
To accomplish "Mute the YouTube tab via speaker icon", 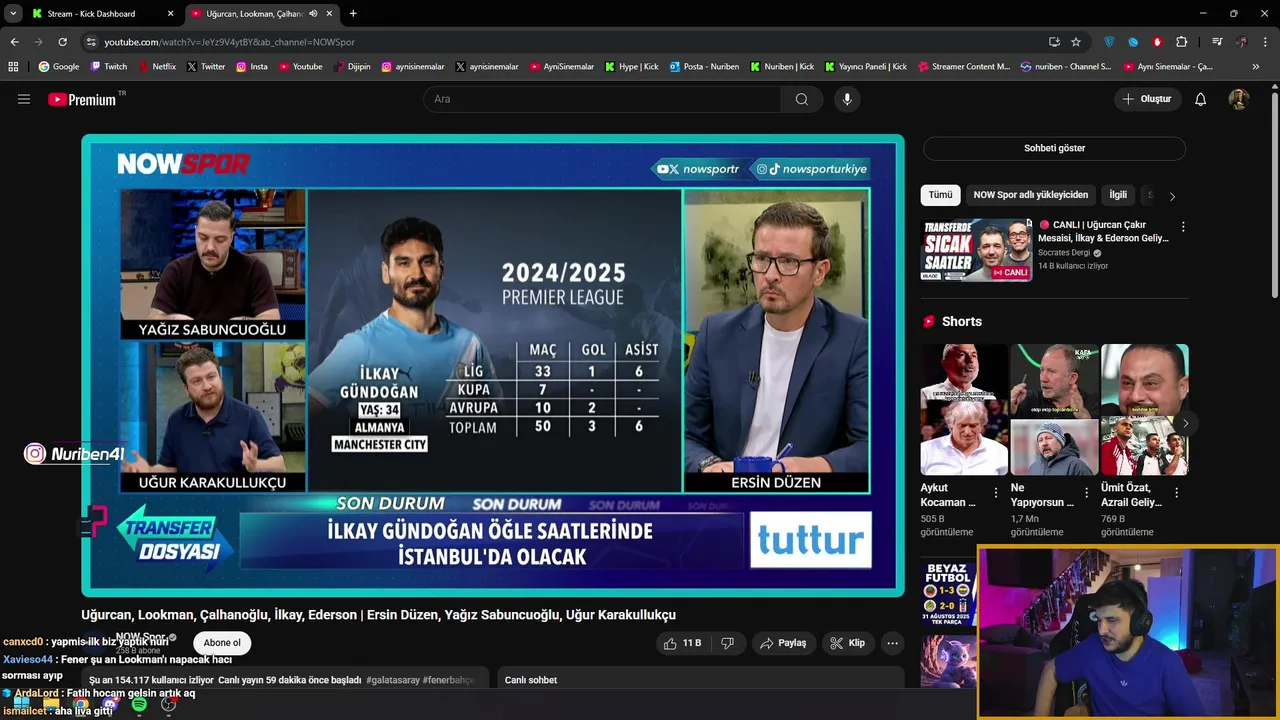I will [313, 14].
